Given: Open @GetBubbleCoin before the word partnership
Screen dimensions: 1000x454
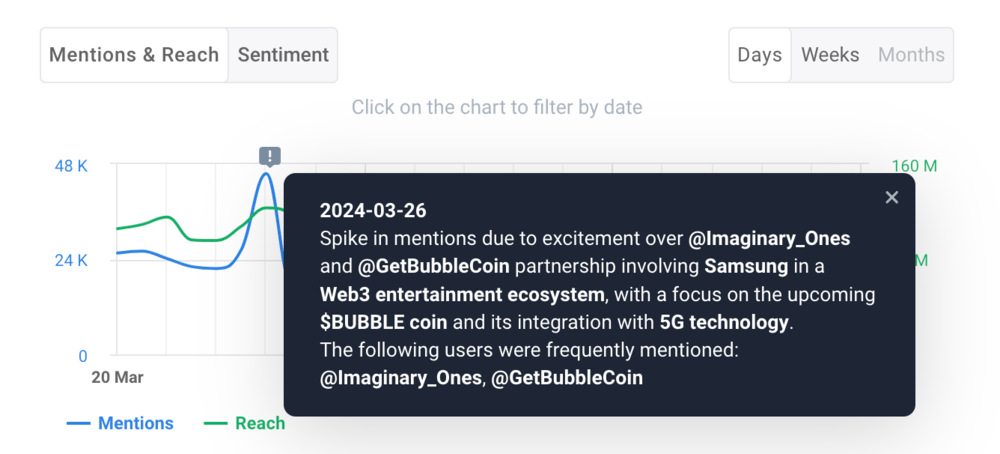Looking at the screenshot, I should click(434, 267).
